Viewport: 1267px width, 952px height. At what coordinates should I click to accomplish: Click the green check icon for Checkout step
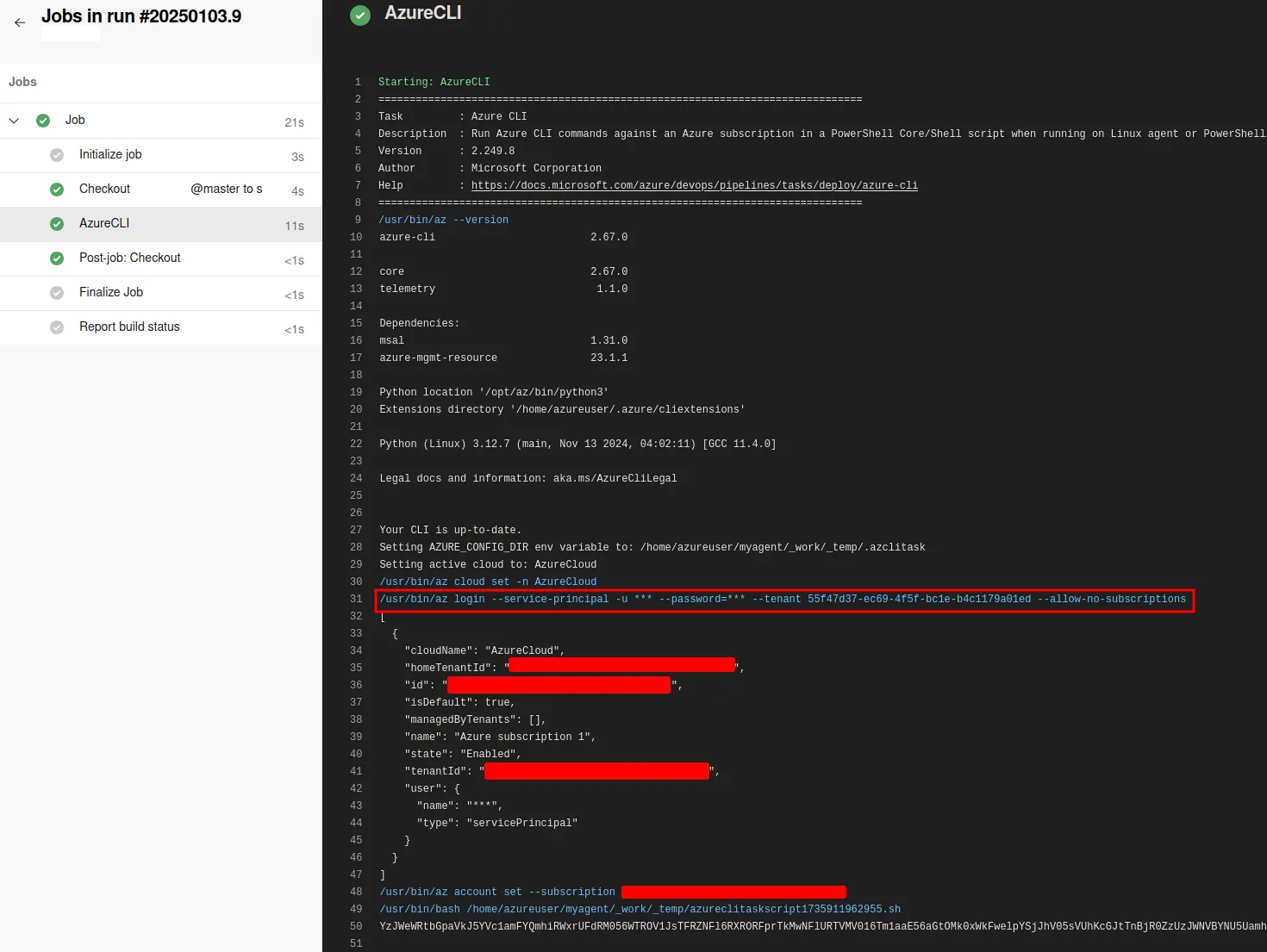tap(57, 190)
